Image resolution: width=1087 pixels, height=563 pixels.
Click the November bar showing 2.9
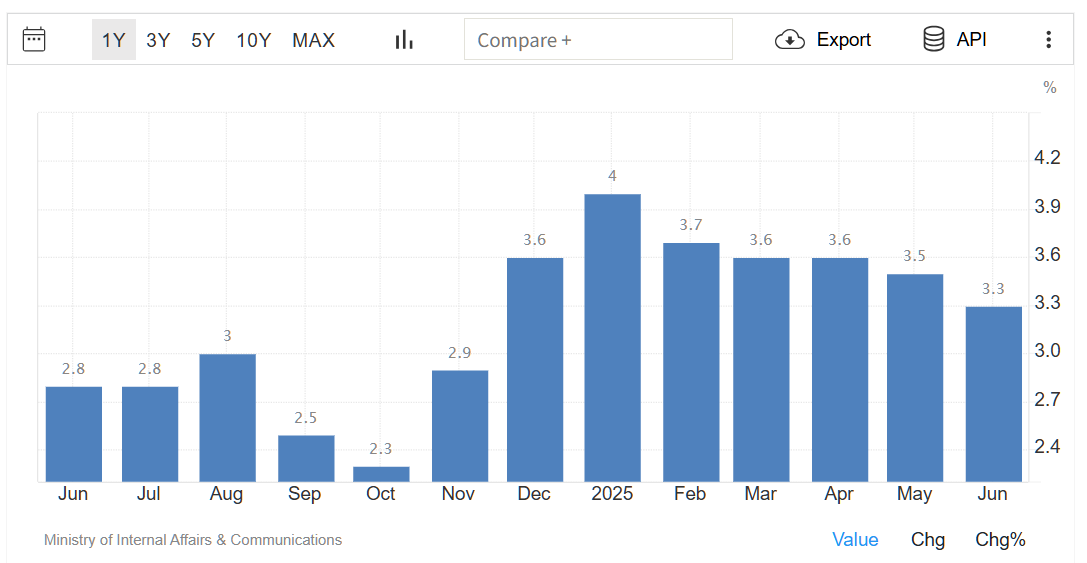coord(460,426)
